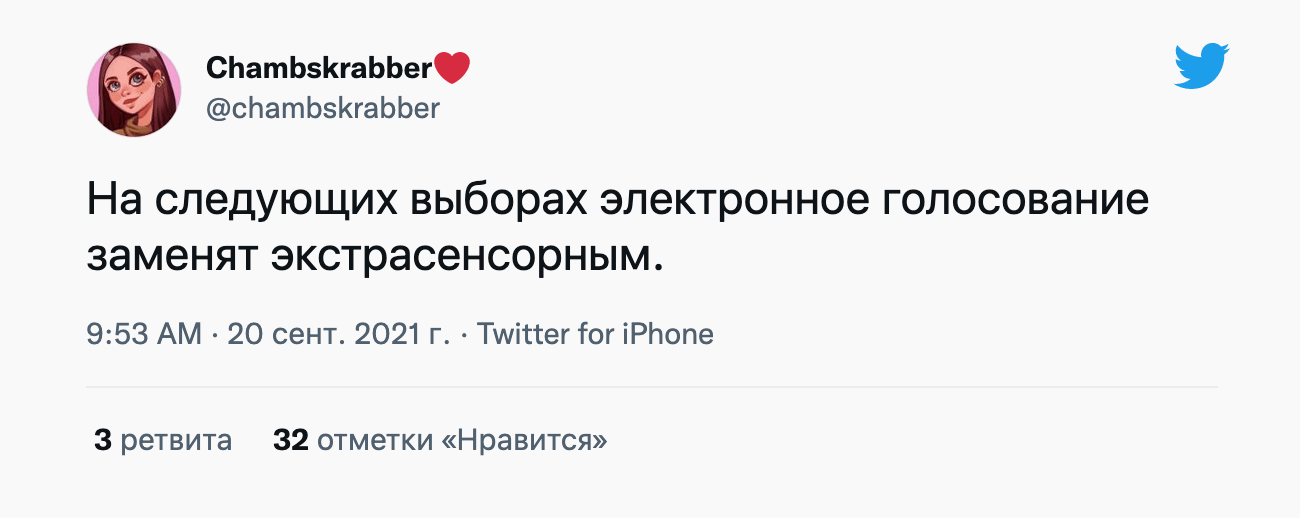Click the @chambskrabber handle

tap(322, 108)
